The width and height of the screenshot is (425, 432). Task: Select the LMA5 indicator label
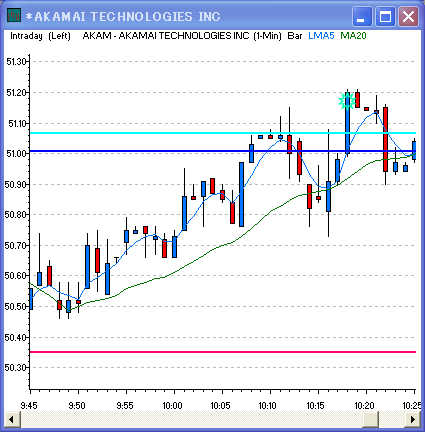click(x=321, y=36)
